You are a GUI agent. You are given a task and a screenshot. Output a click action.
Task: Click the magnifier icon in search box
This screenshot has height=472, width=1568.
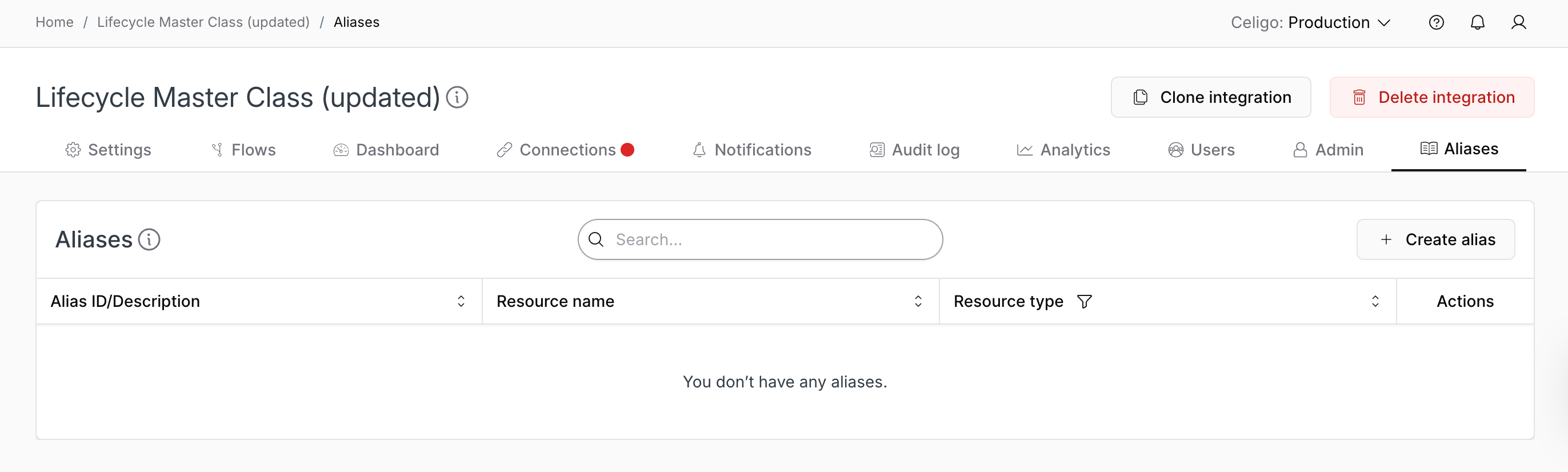(x=596, y=239)
